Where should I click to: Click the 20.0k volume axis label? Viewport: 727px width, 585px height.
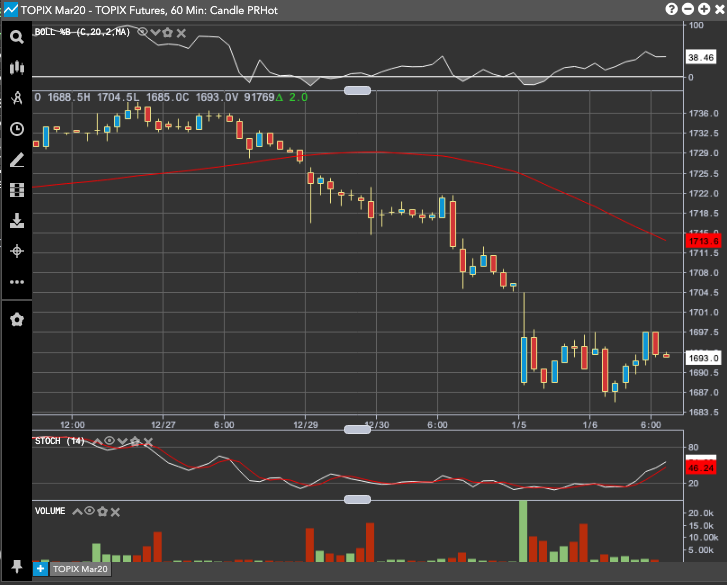click(x=701, y=513)
